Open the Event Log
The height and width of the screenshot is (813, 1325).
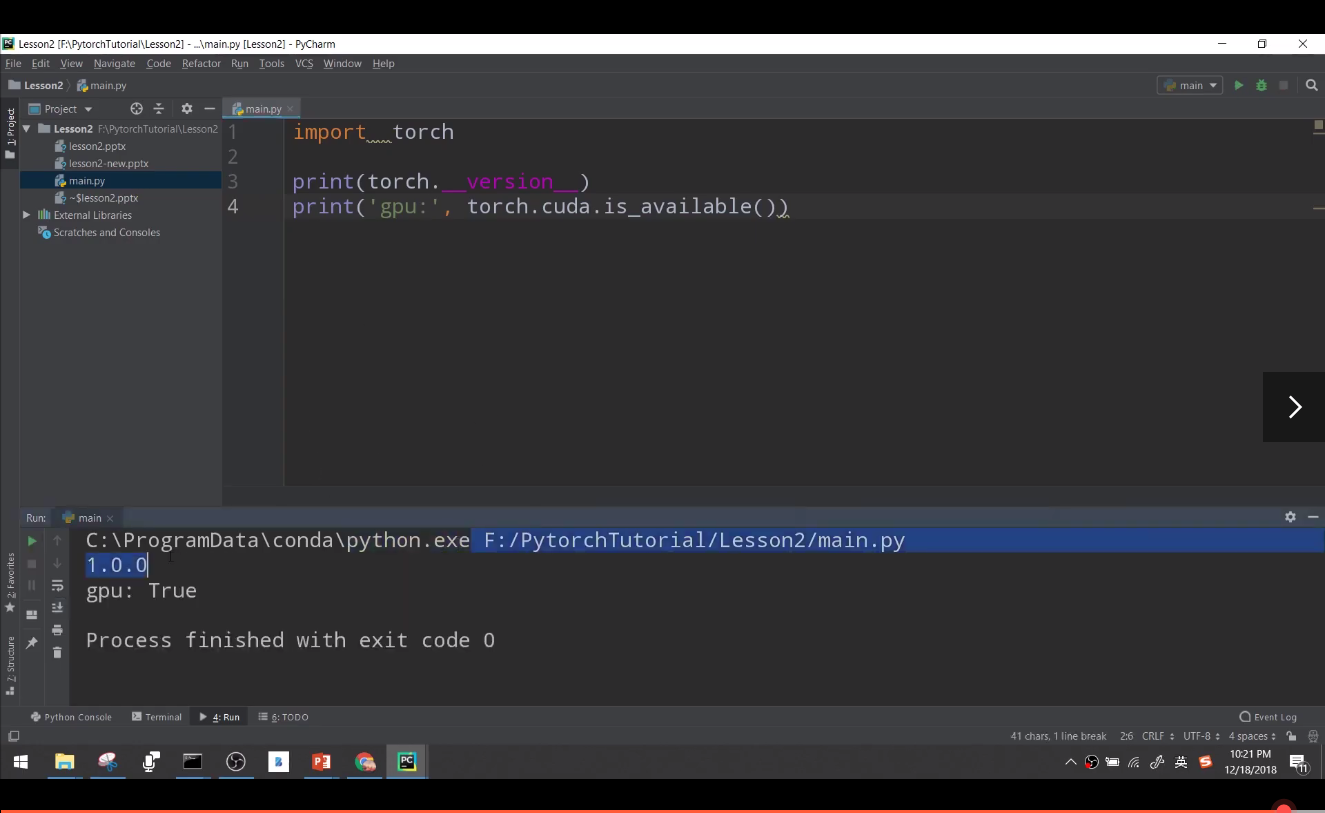pyautogui.click(x=1268, y=717)
